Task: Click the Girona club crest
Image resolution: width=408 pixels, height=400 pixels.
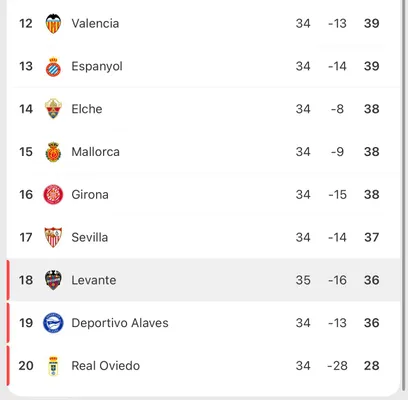Action: tap(53, 194)
